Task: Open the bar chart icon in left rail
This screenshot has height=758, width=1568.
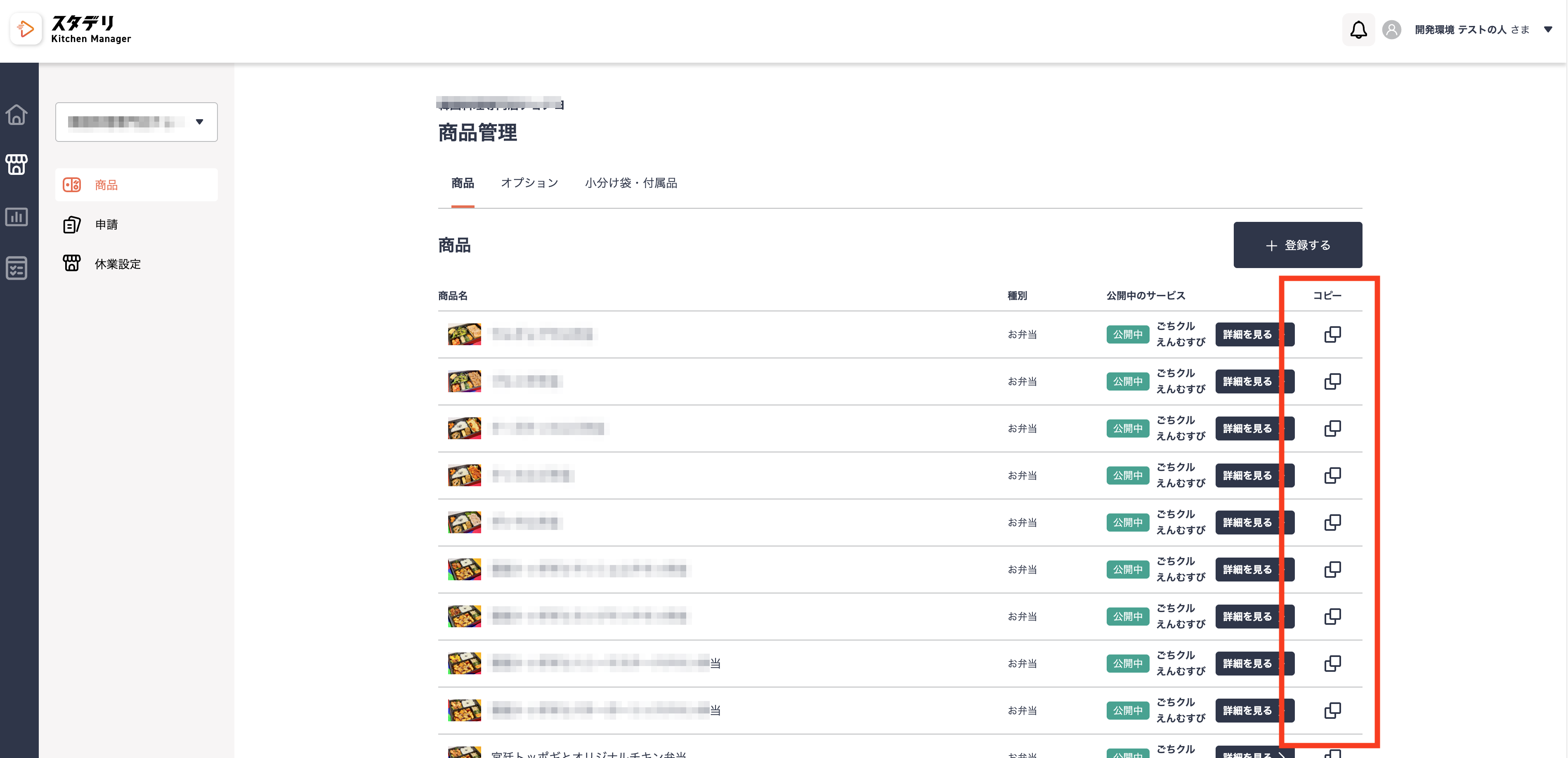Action: (x=17, y=217)
